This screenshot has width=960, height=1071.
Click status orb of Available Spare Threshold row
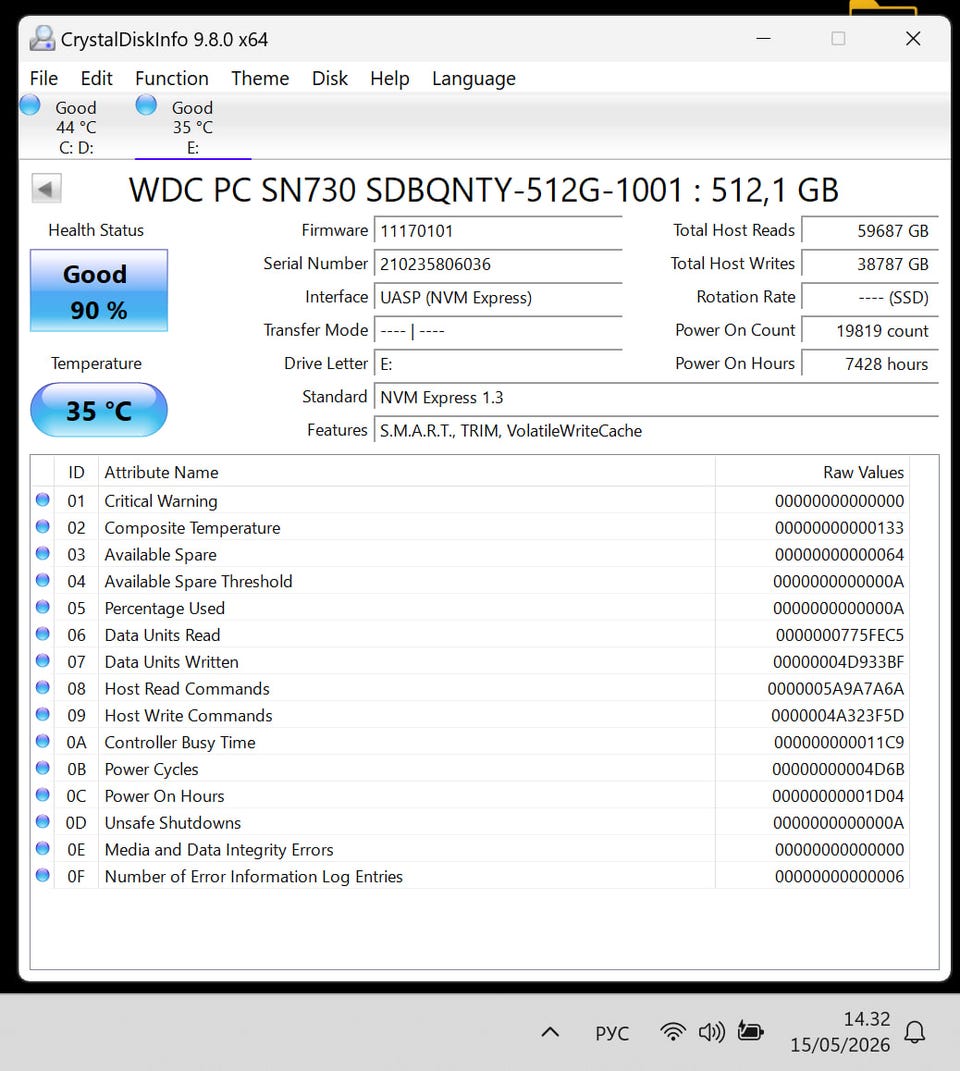coord(42,581)
